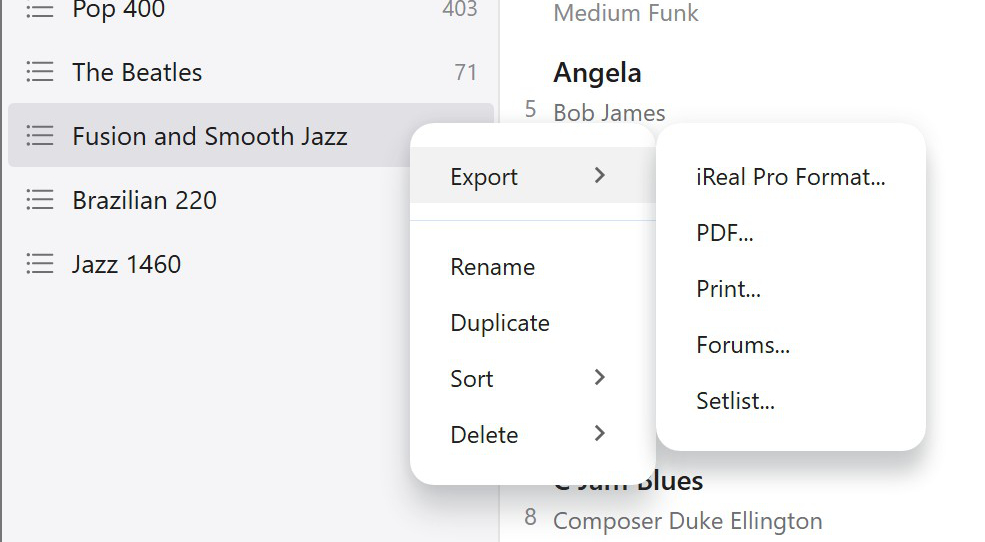Click the Fusion and Smooth Jazz list icon
Screen dimensions: 985x542
coord(39,136)
